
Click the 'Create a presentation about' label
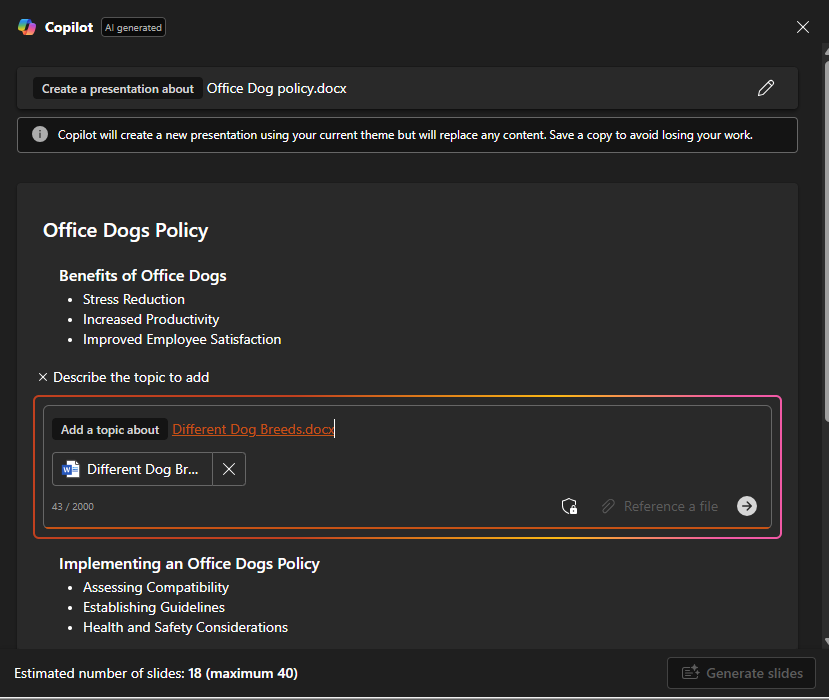pos(118,89)
